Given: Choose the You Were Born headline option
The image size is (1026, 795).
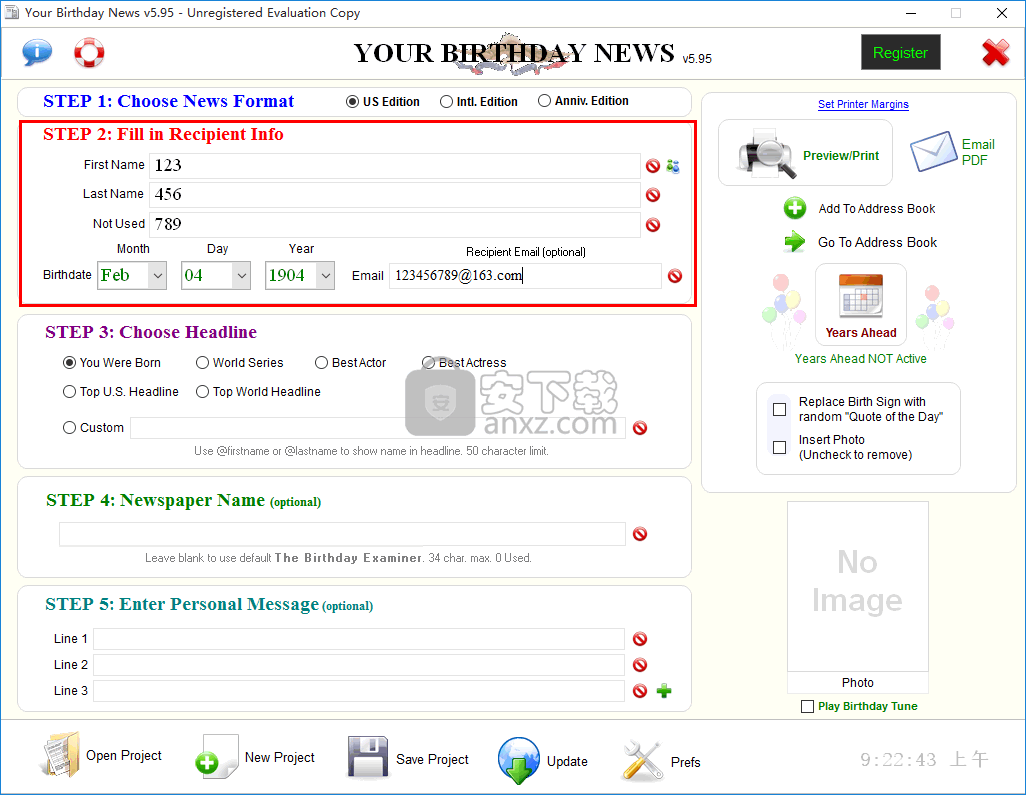Looking at the screenshot, I should [x=69, y=362].
